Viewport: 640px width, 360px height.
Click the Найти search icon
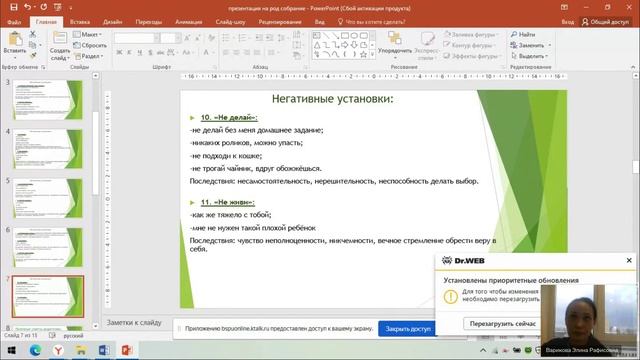tap(514, 34)
